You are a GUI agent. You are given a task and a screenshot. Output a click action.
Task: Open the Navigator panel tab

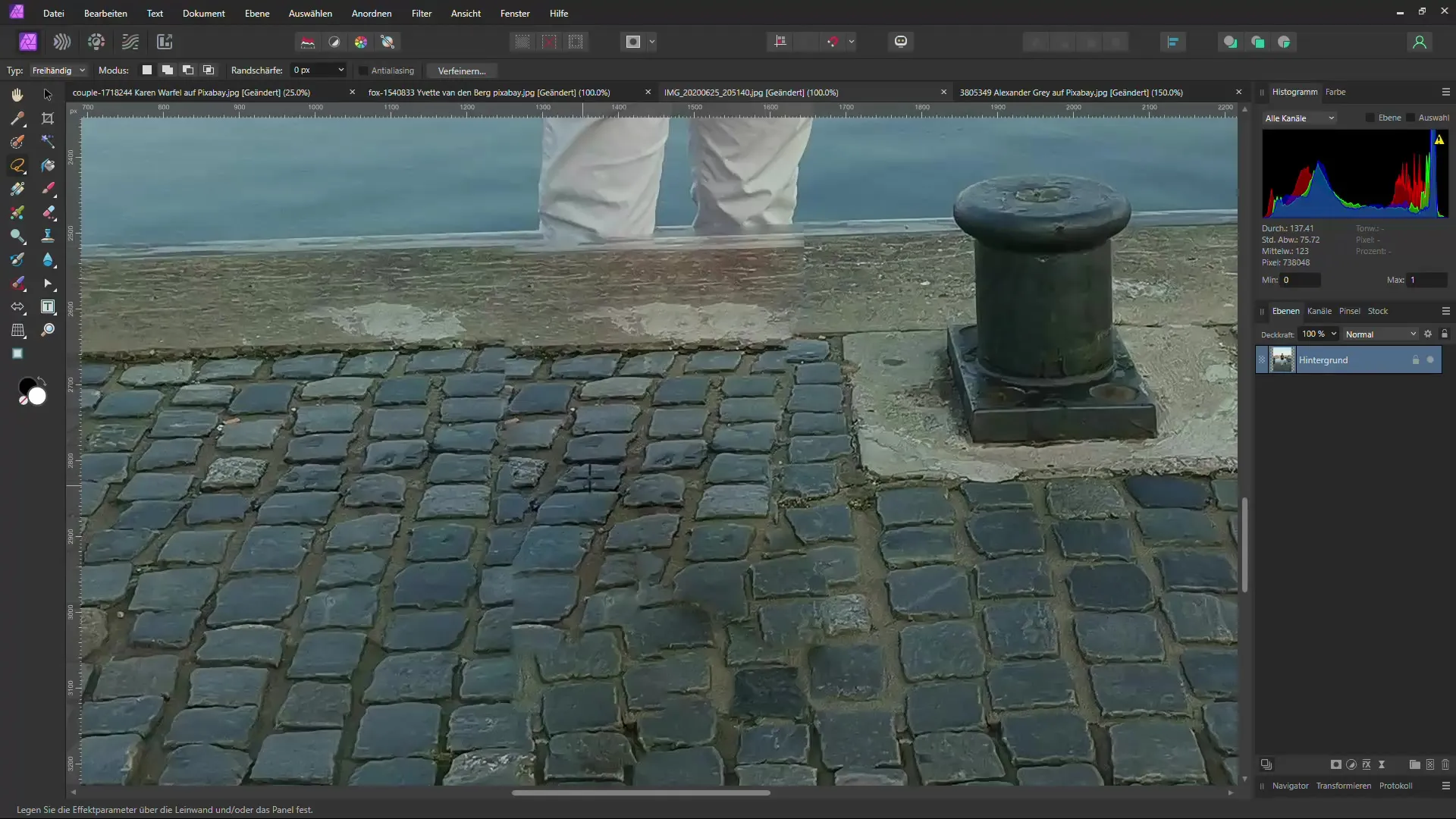1291,786
